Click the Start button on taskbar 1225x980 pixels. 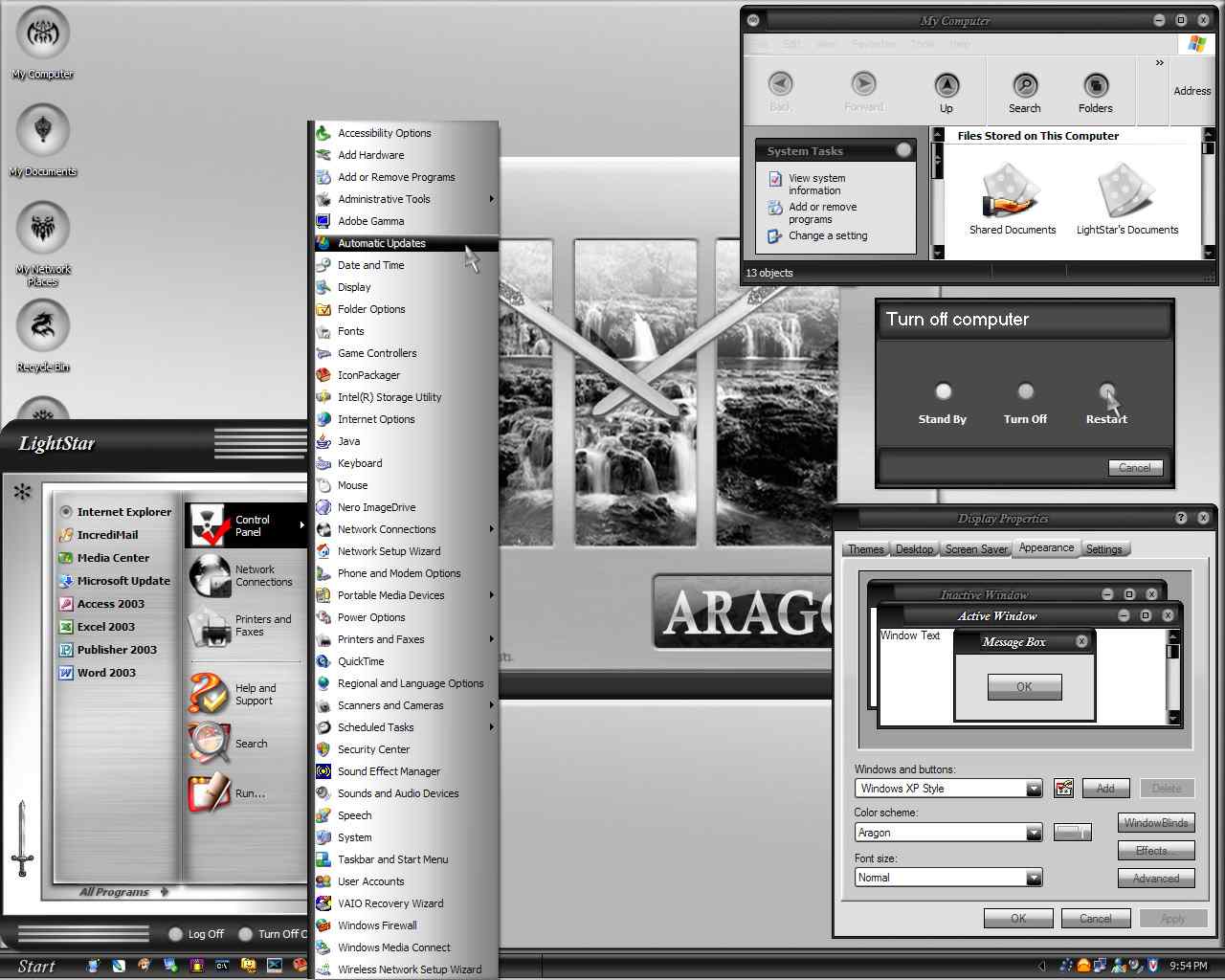[36, 967]
